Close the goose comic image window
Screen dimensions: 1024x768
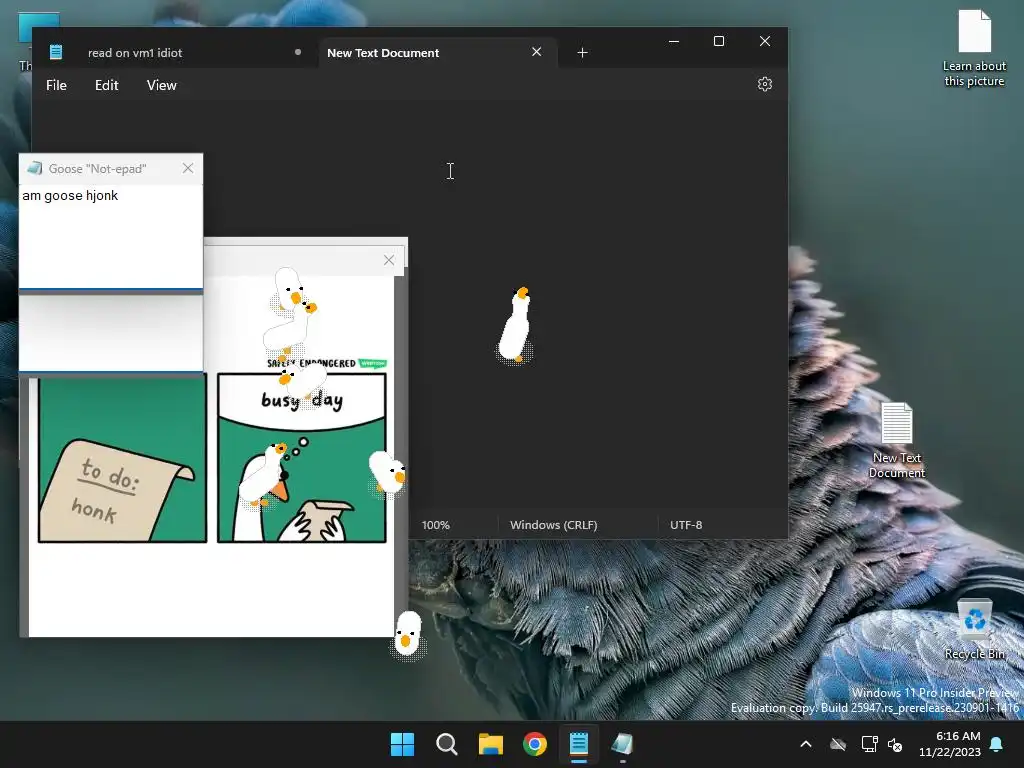tap(389, 261)
